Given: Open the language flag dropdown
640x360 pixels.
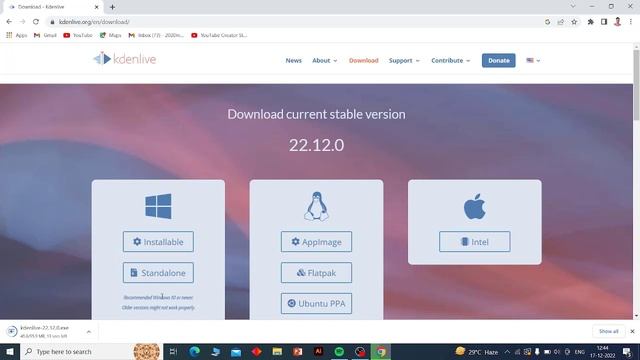Looking at the screenshot, I should pyautogui.click(x=533, y=60).
